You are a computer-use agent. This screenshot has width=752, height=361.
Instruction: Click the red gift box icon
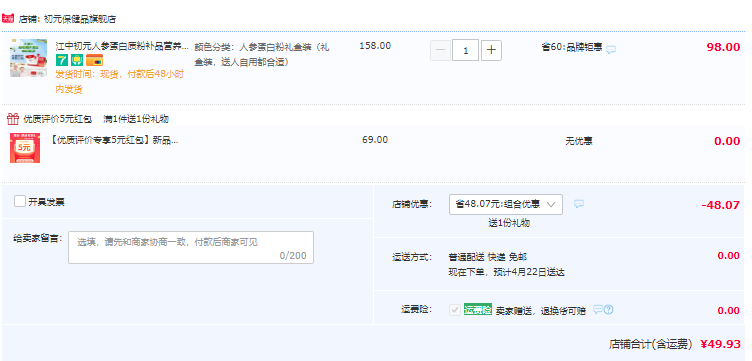[13, 118]
